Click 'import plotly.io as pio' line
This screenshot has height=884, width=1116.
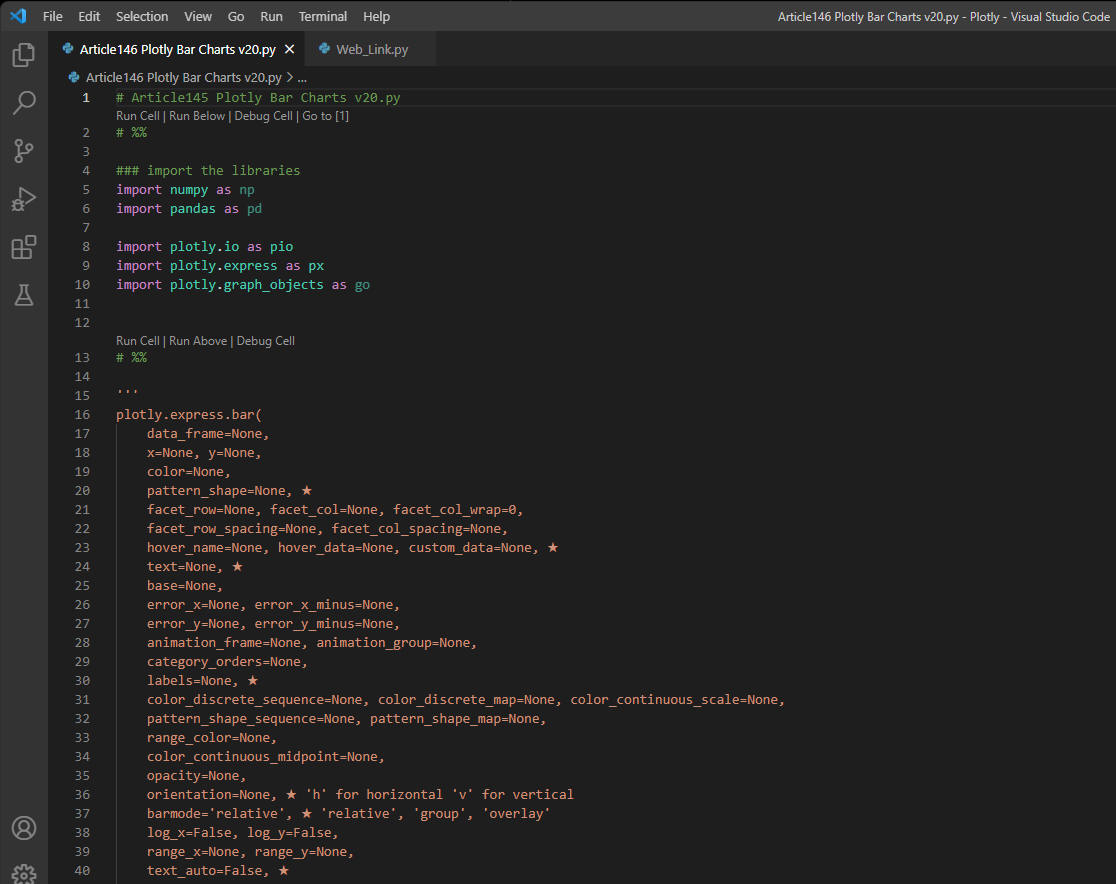tap(204, 246)
